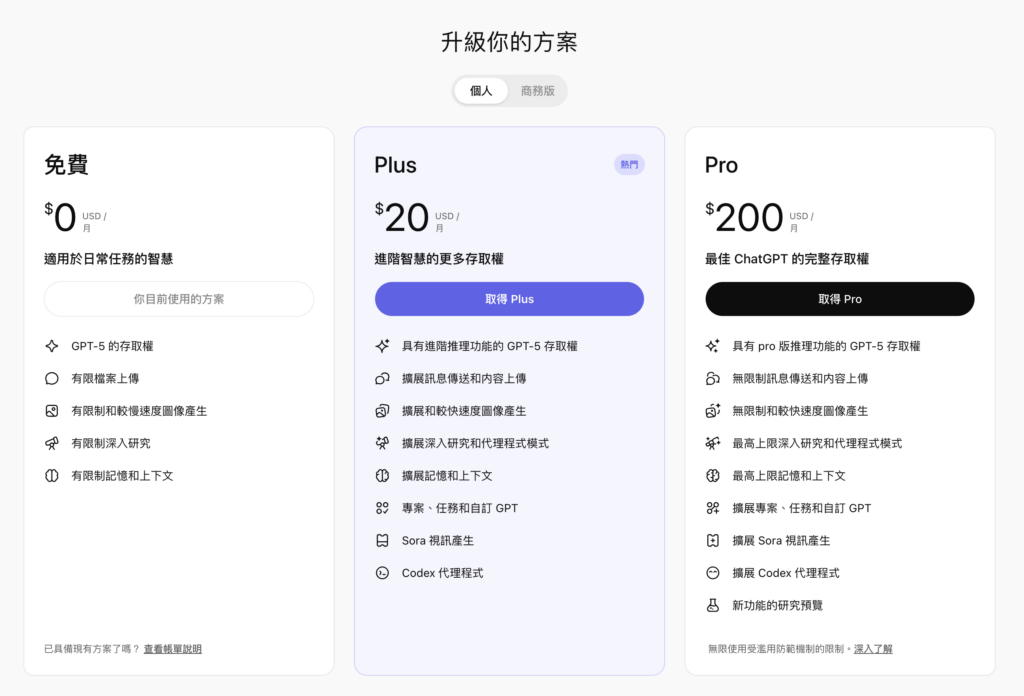Viewport: 1024px width, 696px height.
Task: Click the brain icon beside 有限制記憶和上下文
Action: [52, 476]
